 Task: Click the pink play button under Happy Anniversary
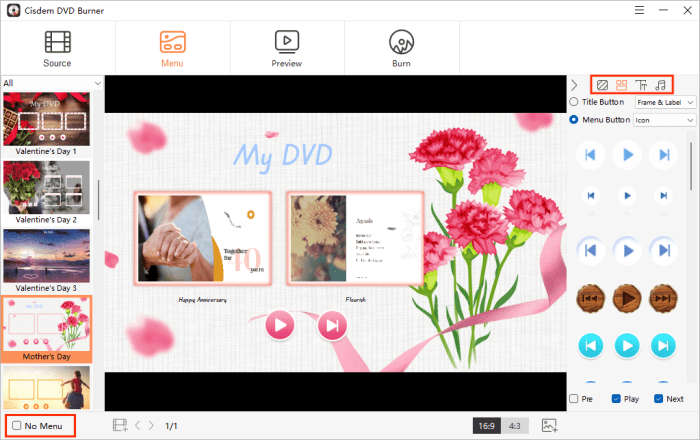coord(279,325)
